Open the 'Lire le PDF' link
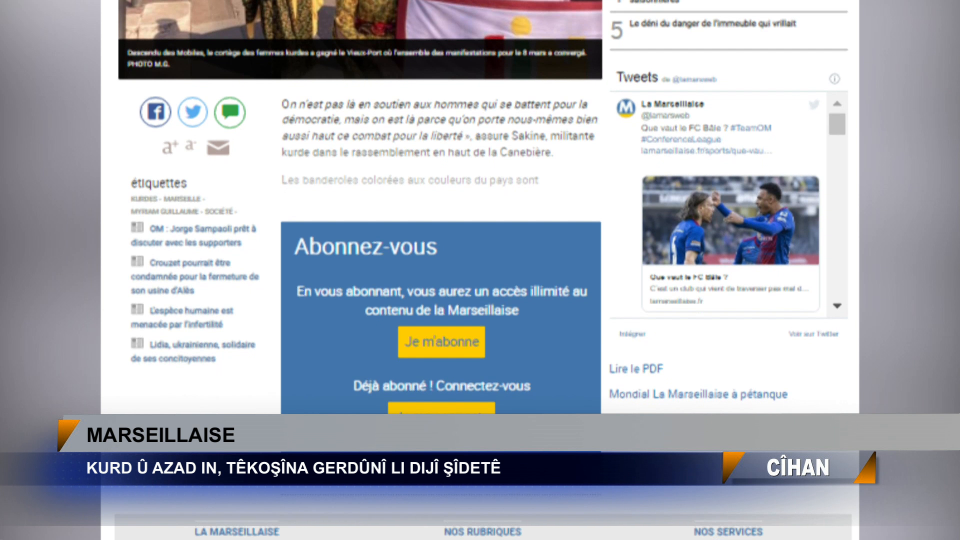 (x=636, y=369)
